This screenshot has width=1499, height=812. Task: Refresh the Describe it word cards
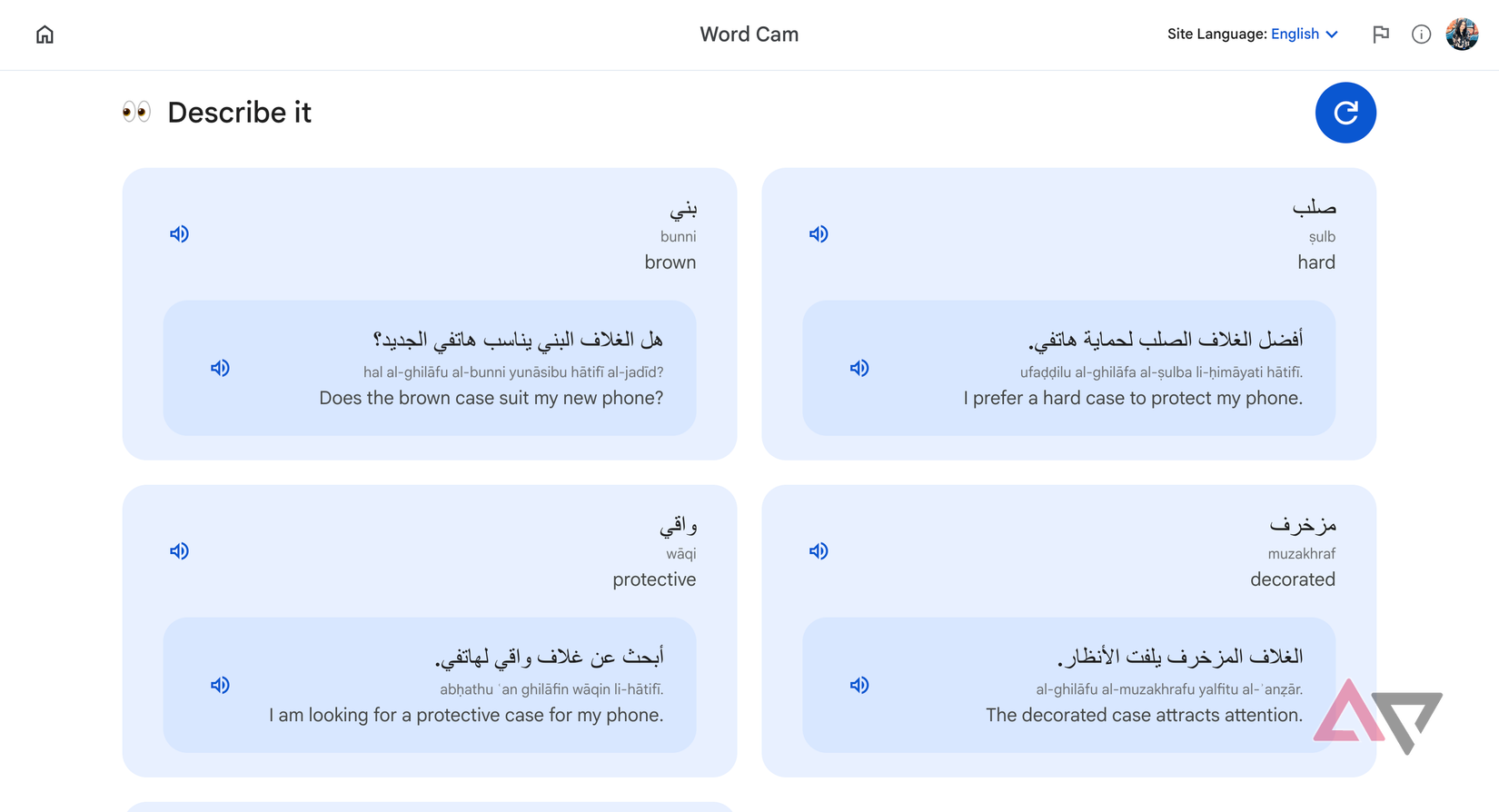point(1345,113)
